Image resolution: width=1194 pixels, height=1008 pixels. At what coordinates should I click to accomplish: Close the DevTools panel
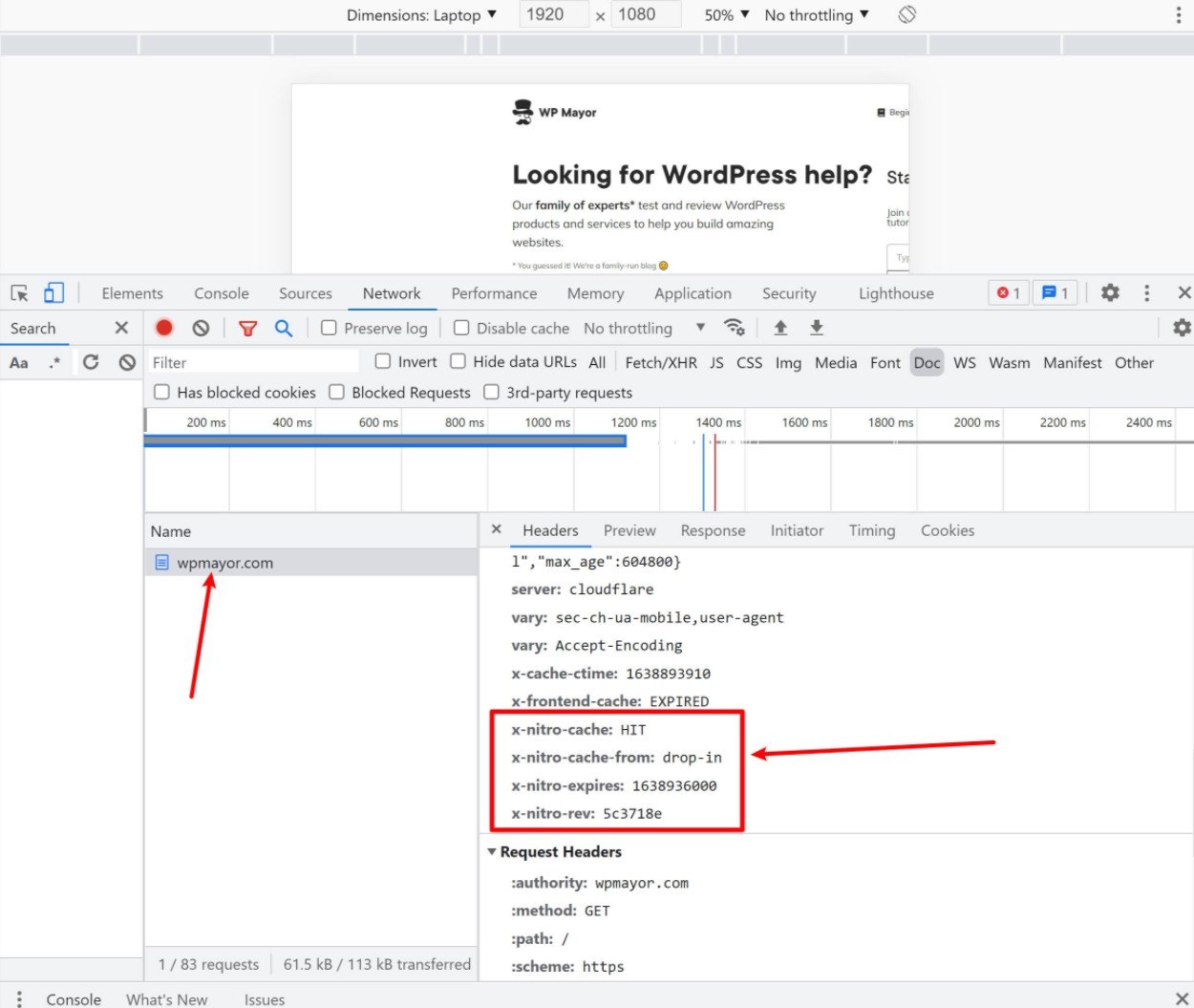pyautogui.click(x=1184, y=293)
